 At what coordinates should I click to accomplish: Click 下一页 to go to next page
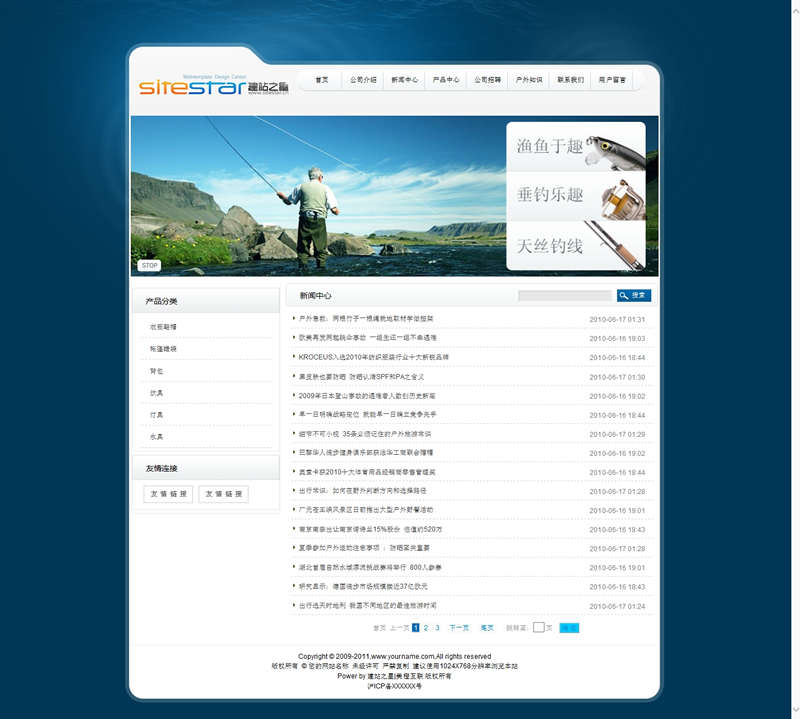[x=459, y=628]
